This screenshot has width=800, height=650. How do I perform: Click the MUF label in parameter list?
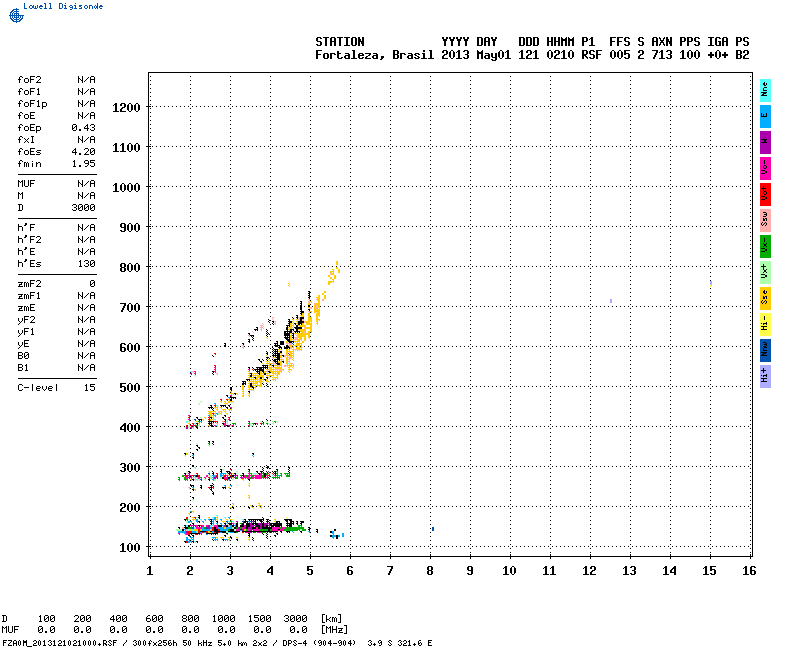26,184
